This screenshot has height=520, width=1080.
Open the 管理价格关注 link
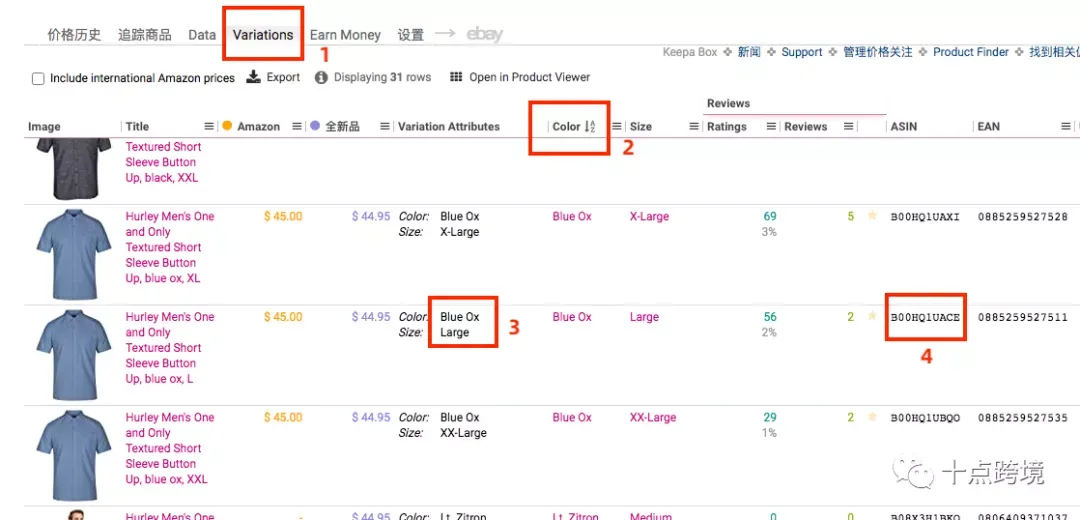point(878,52)
